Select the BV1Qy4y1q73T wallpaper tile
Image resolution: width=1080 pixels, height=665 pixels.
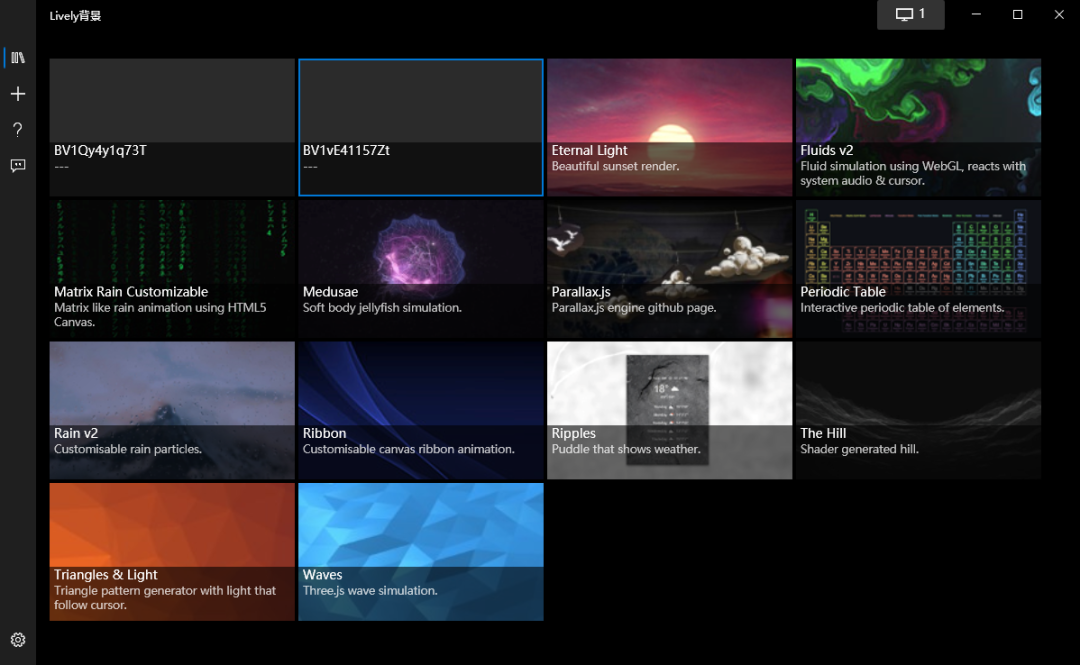coord(172,127)
